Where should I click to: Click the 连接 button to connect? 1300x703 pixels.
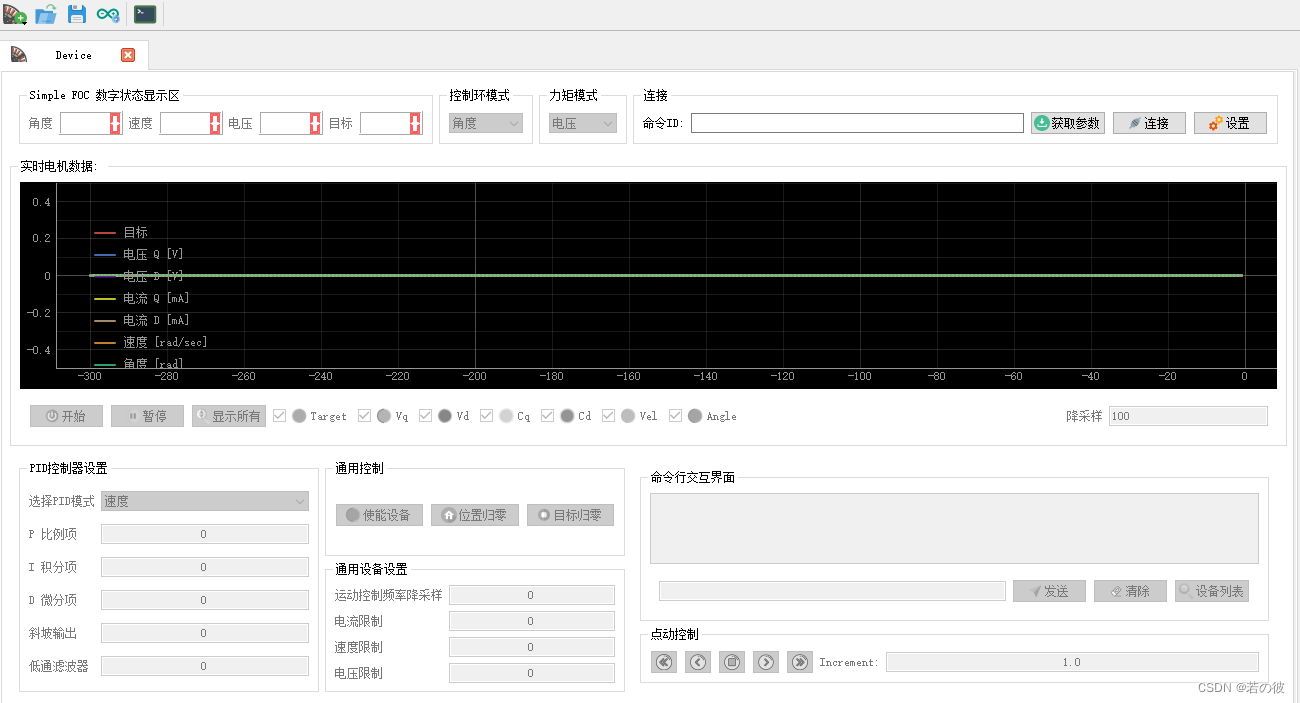(x=1148, y=122)
